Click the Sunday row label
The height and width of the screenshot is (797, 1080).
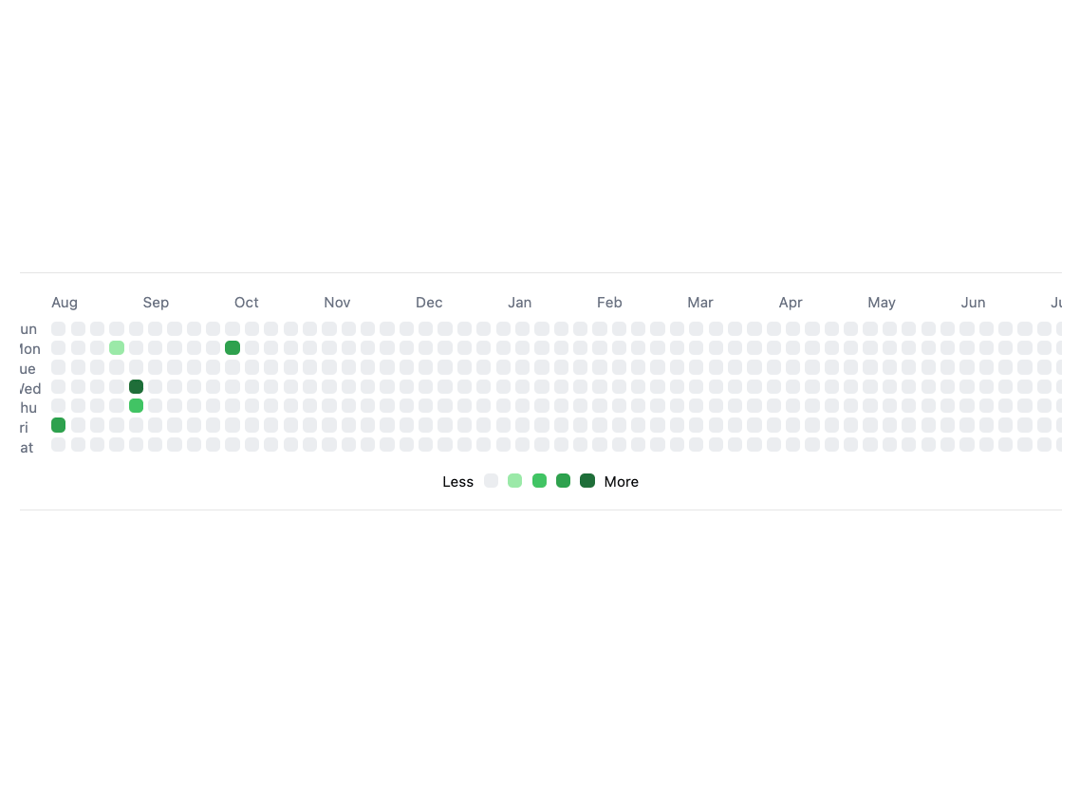28,329
